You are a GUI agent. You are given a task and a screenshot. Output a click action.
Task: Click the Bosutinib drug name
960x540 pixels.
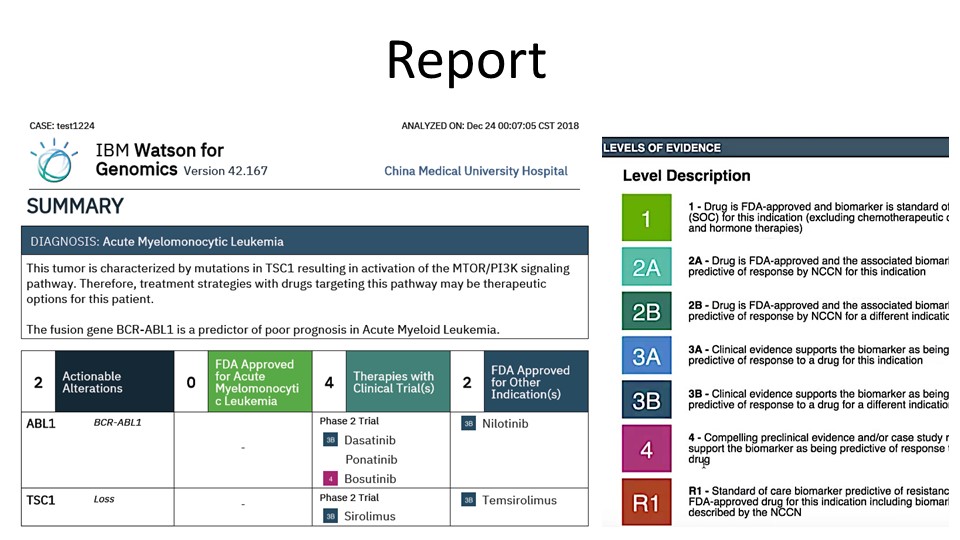pos(370,479)
